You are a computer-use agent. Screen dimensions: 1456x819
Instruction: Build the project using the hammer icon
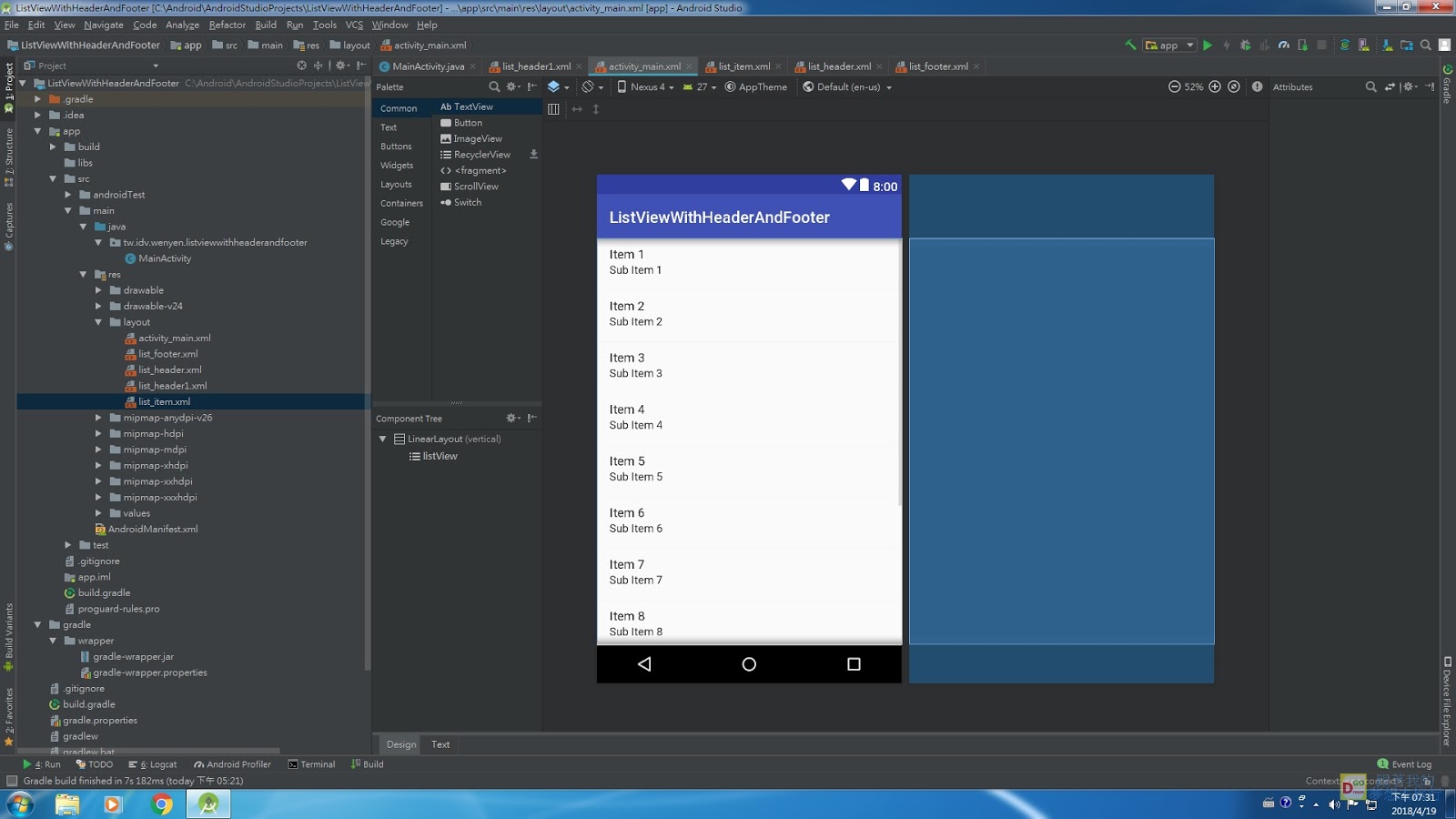(1131, 45)
